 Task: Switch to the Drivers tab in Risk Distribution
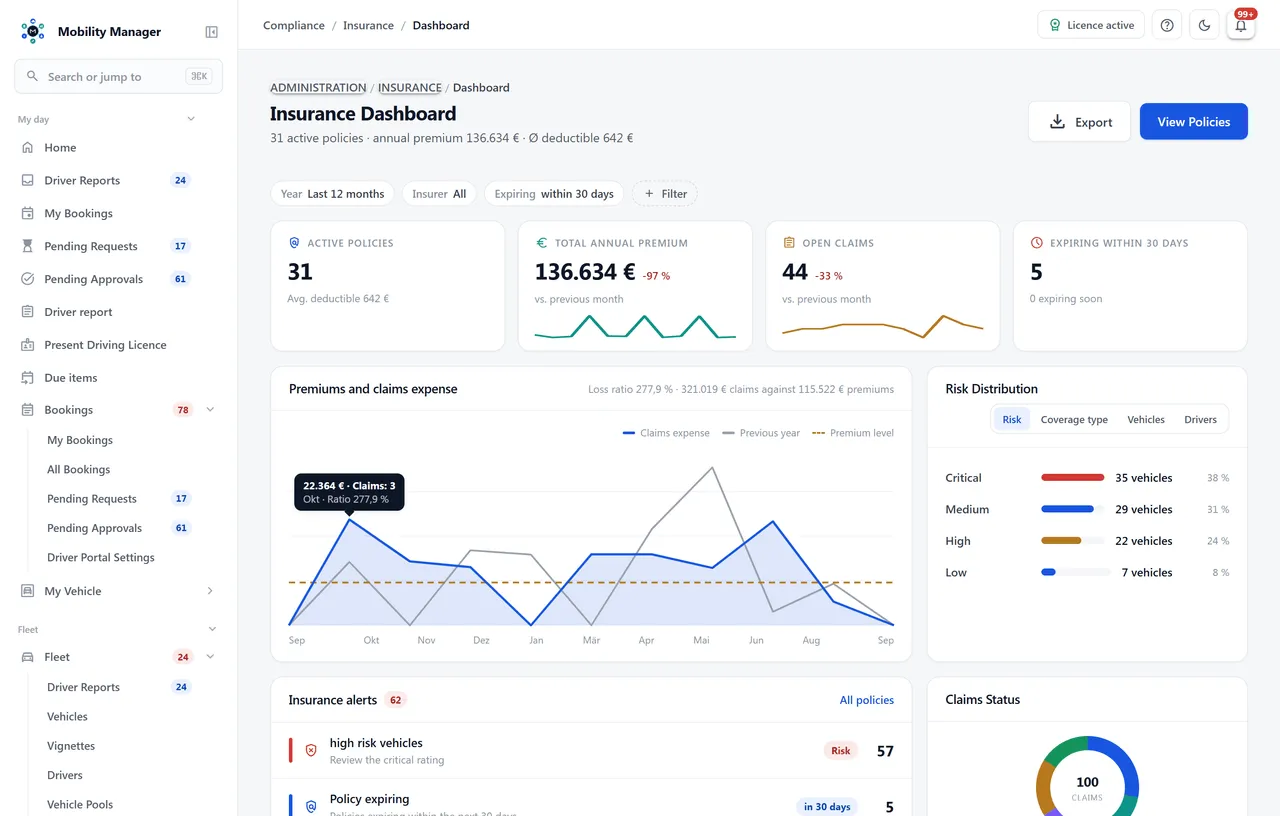pos(1200,419)
